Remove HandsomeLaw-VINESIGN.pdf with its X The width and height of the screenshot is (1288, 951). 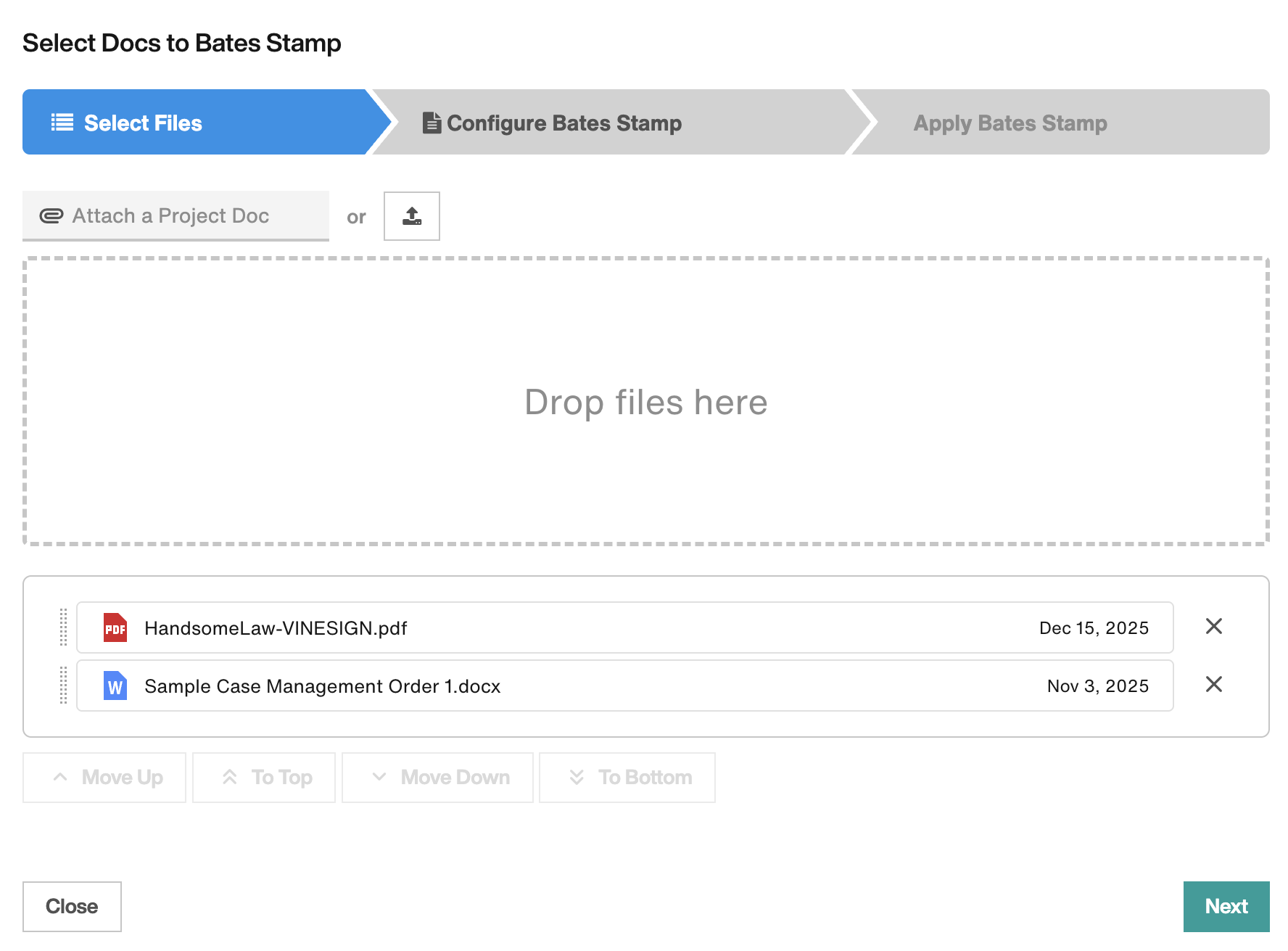pyautogui.click(x=1213, y=626)
